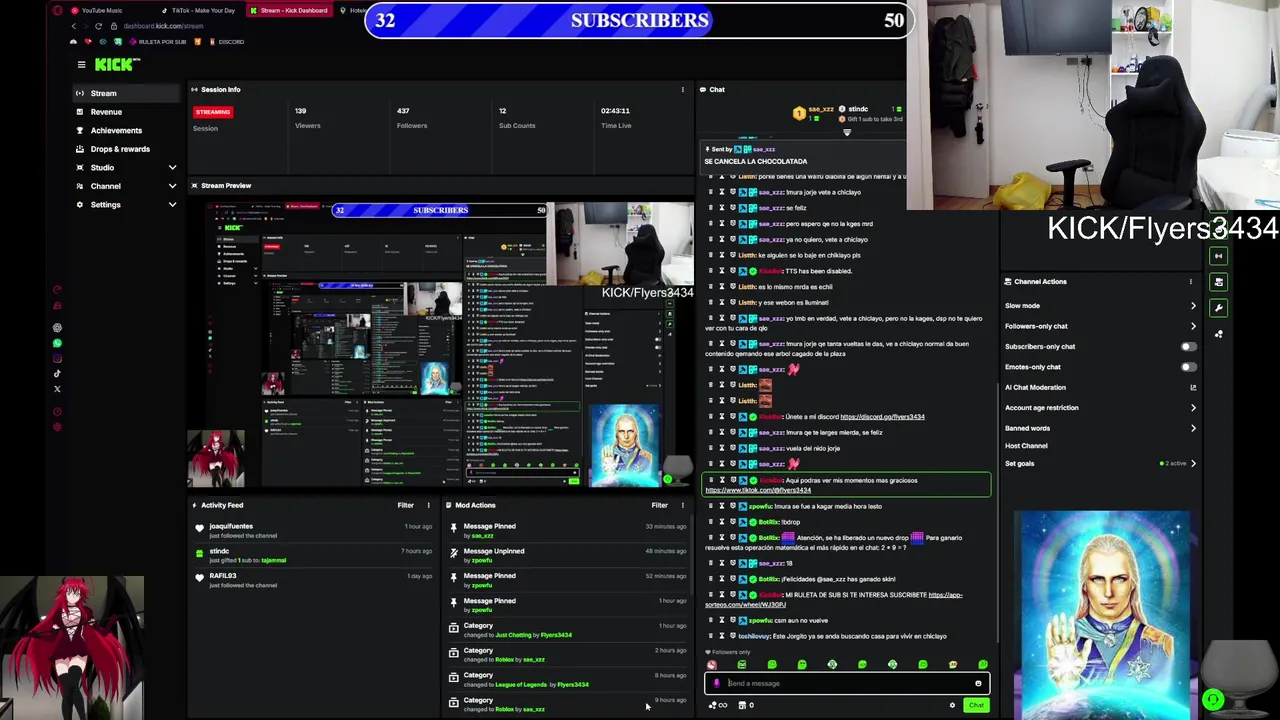Click jasquifuentes follow entry in Activity Feed

pyautogui.click(x=314, y=531)
